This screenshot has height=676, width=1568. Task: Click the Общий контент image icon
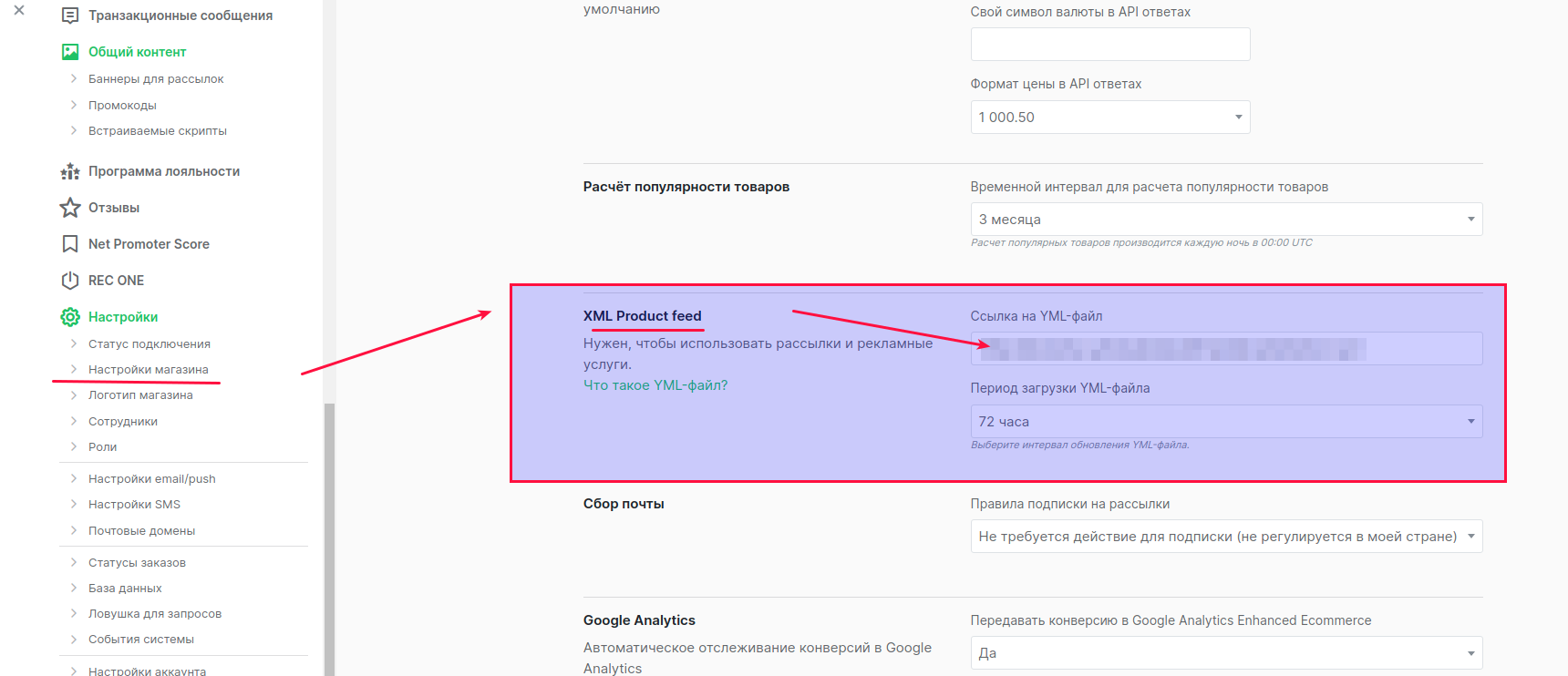tap(70, 52)
